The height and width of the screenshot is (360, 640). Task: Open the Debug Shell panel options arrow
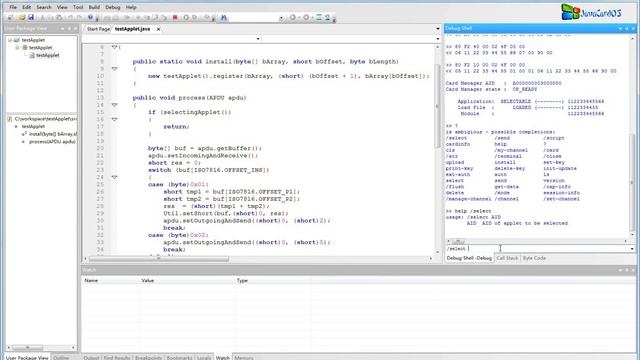click(x=620, y=28)
